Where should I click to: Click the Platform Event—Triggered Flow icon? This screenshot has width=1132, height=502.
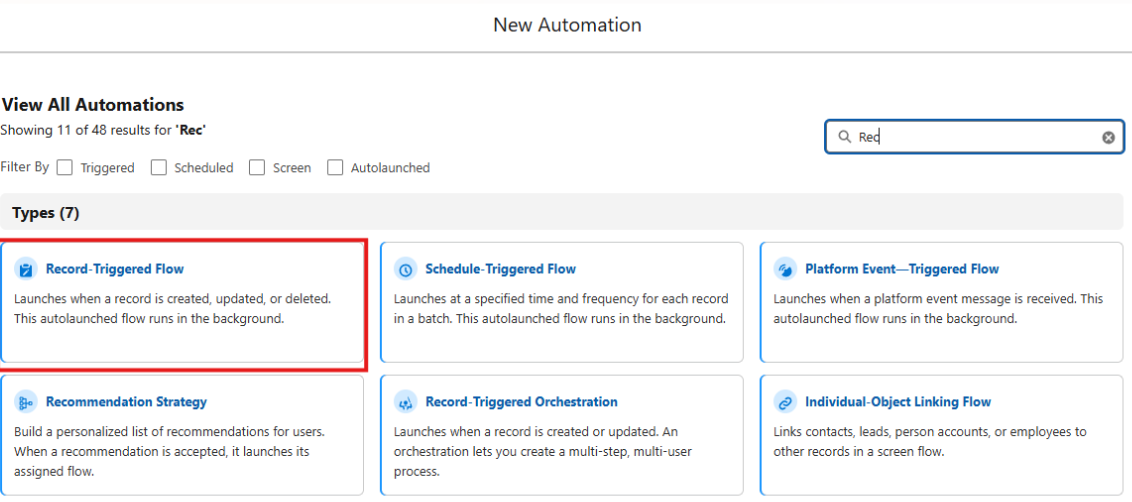click(x=785, y=269)
